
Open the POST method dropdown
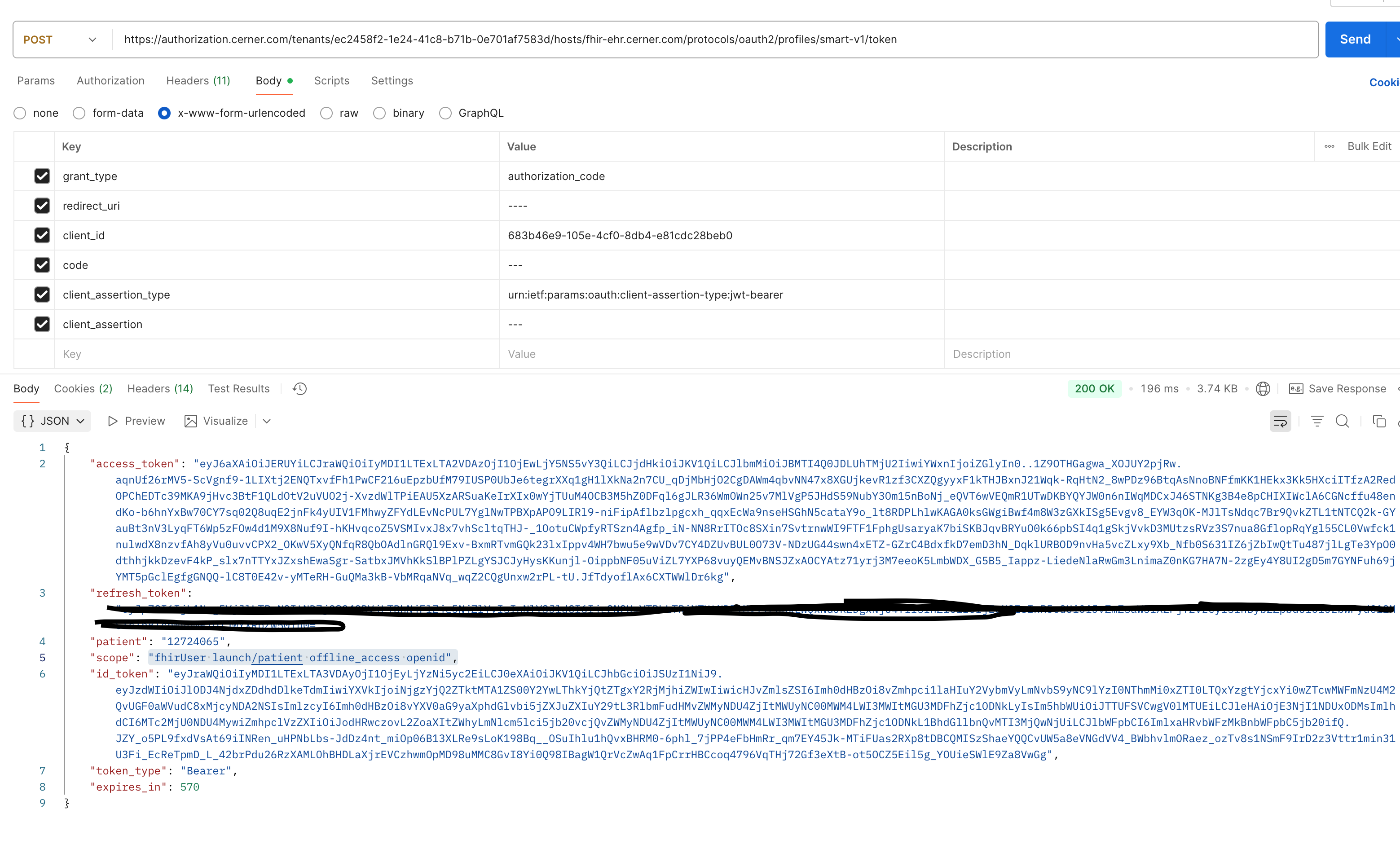point(60,40)
